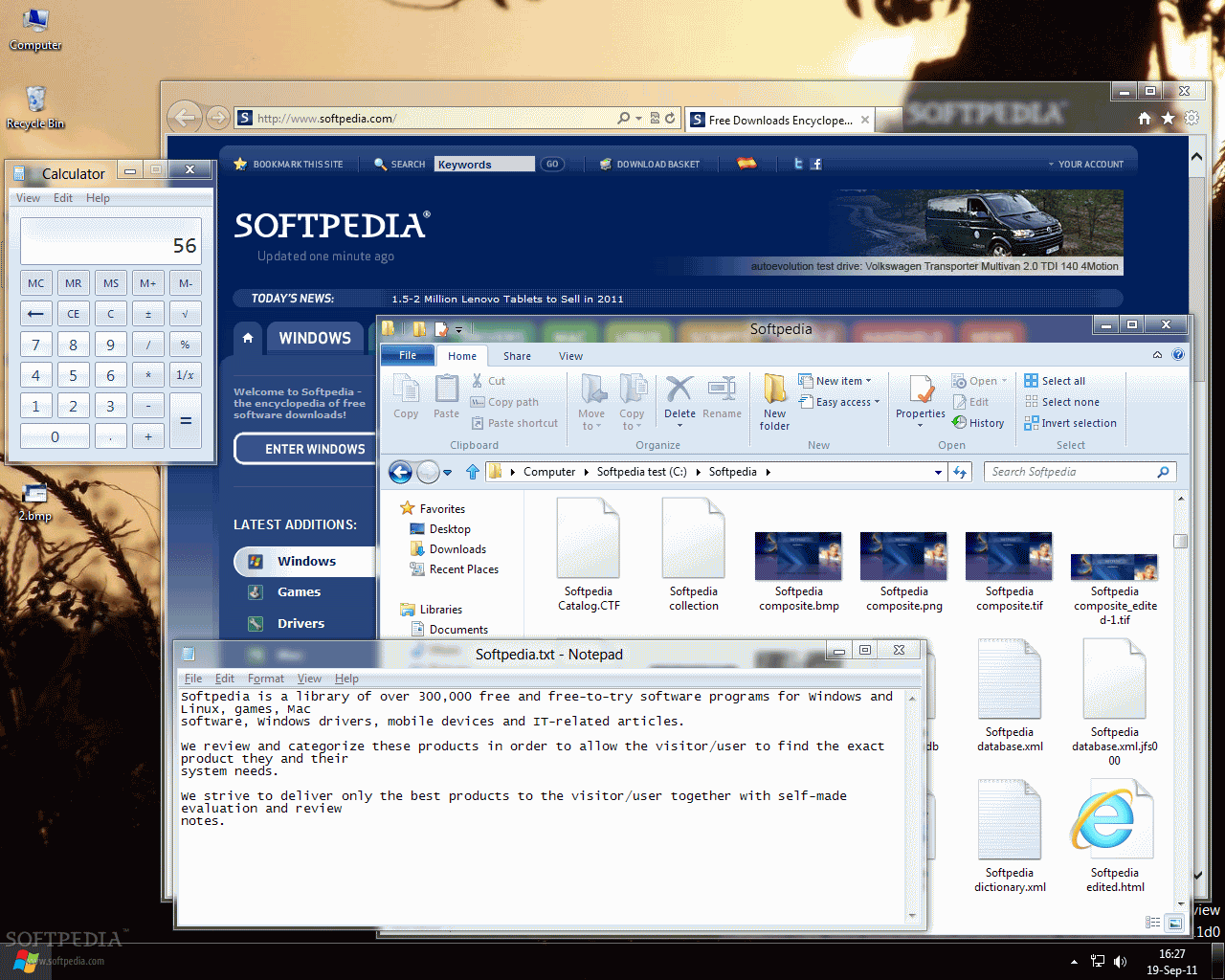This screenshot has width=1225, height=980.
Task: Open the Explorer address bar history dropdown
Action: [938, 472]
